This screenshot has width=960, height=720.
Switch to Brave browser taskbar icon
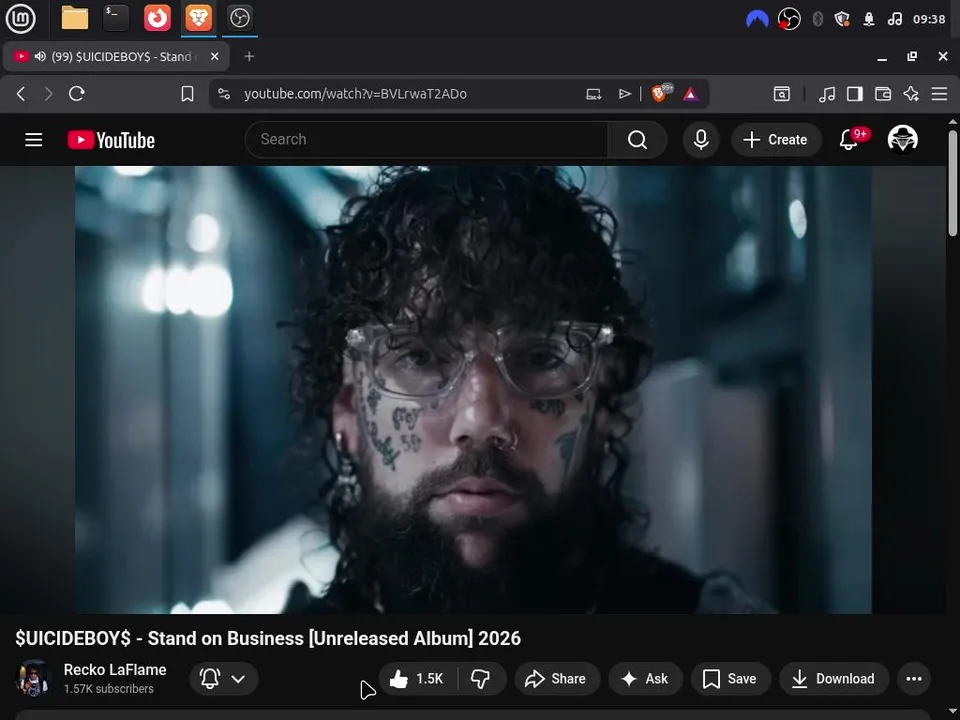[x=198, y=18]
